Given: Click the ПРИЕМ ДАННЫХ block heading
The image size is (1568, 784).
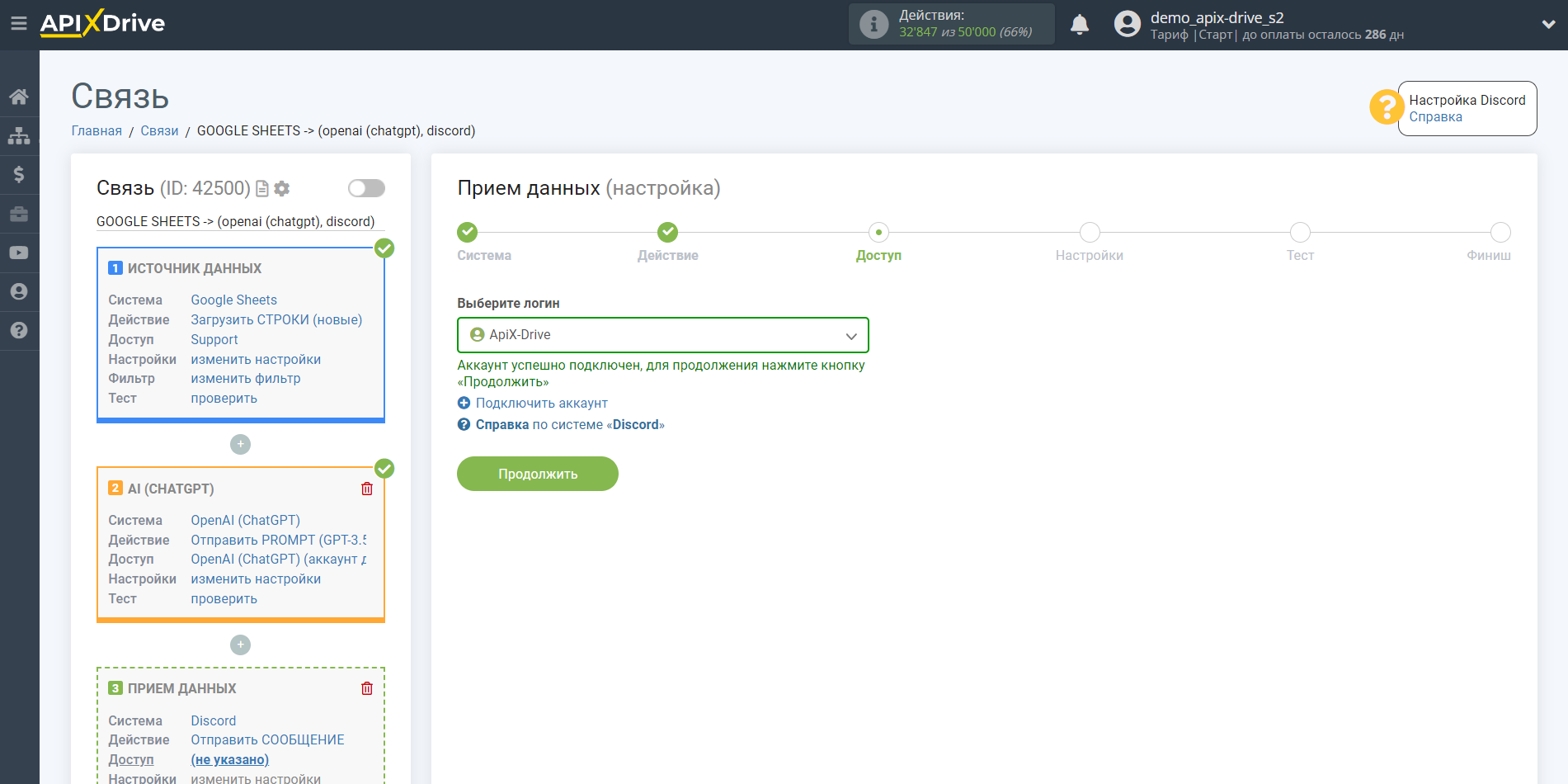Looking at the screenshot, I should coord(181,689).
